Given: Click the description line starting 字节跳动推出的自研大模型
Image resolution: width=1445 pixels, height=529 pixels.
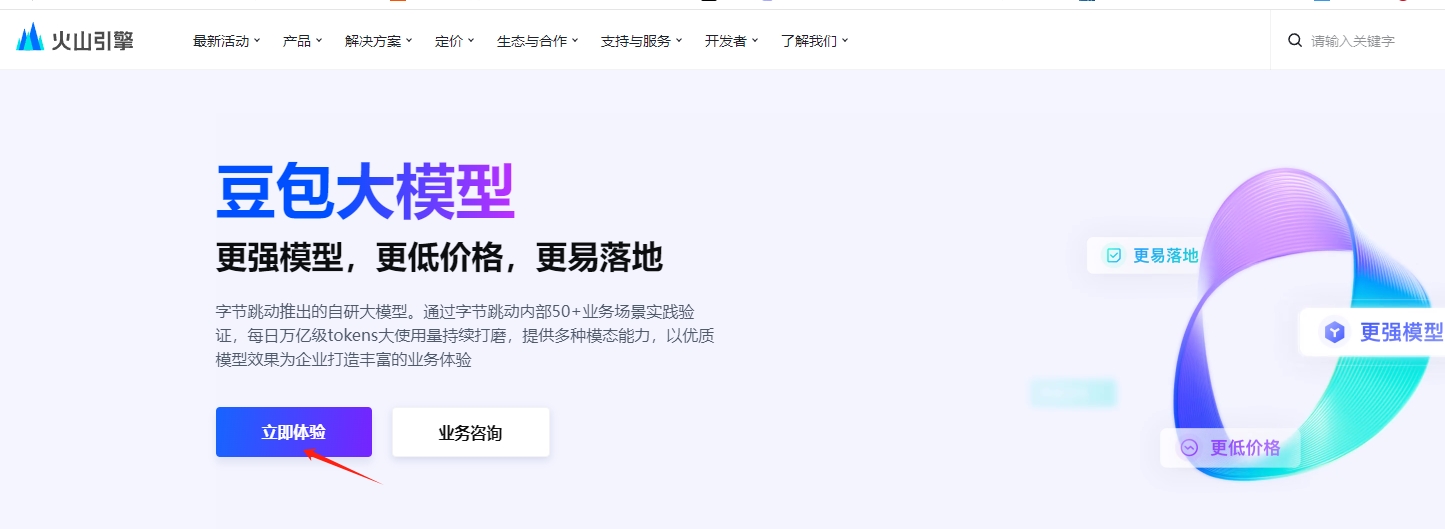Looking at the screenshot, I should [455, 310].
